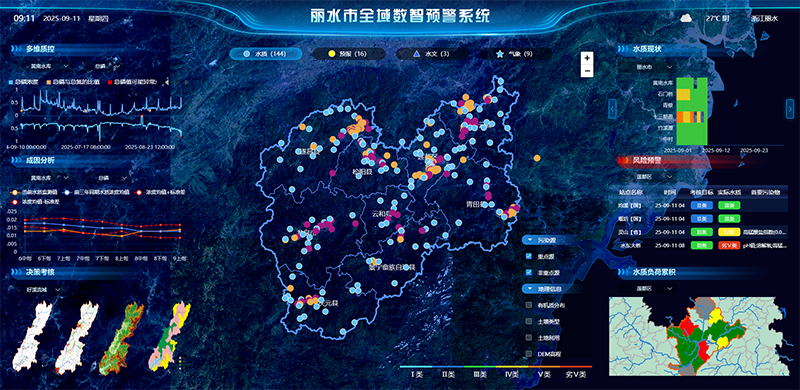
Task: Collapse the 污染源 section
Action: click(531, 239)
